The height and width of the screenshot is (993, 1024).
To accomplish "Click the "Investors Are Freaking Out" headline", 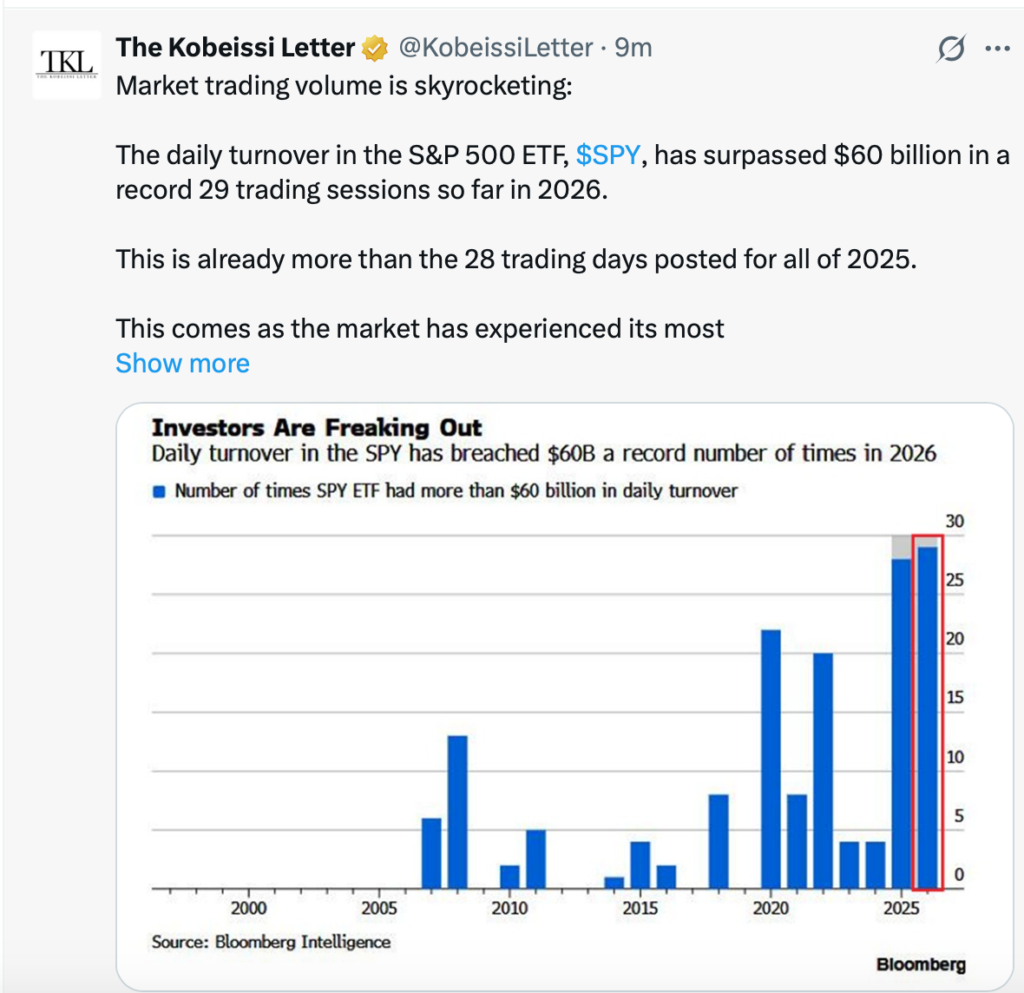I will (x=317, y=428).
